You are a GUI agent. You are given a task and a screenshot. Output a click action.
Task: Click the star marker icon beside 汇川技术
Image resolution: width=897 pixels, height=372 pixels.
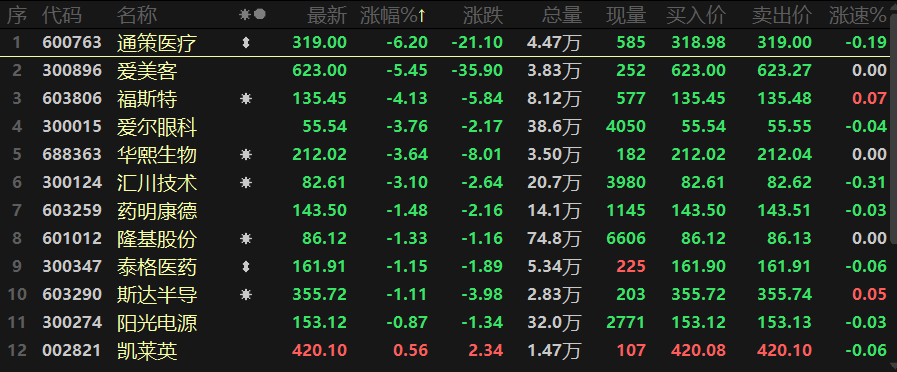[246, 183]
